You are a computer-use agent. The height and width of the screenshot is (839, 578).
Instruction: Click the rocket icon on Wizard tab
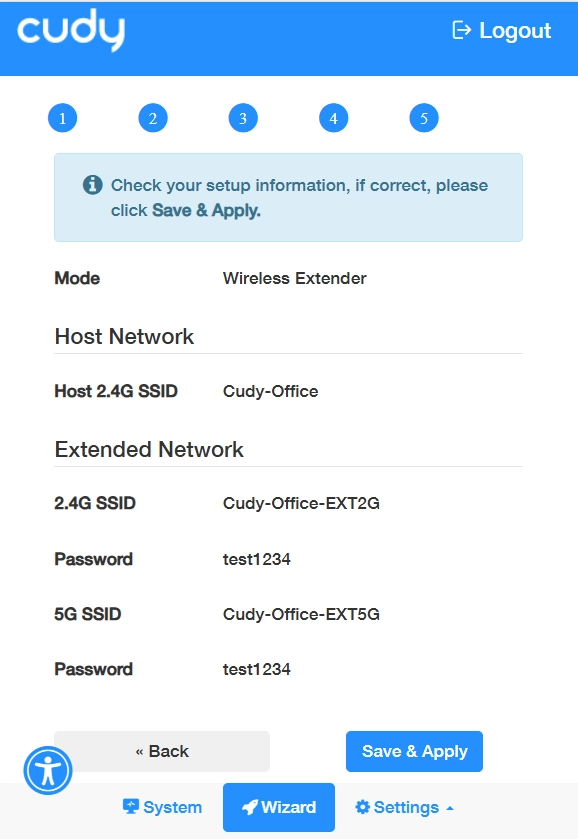click(250, 807)
